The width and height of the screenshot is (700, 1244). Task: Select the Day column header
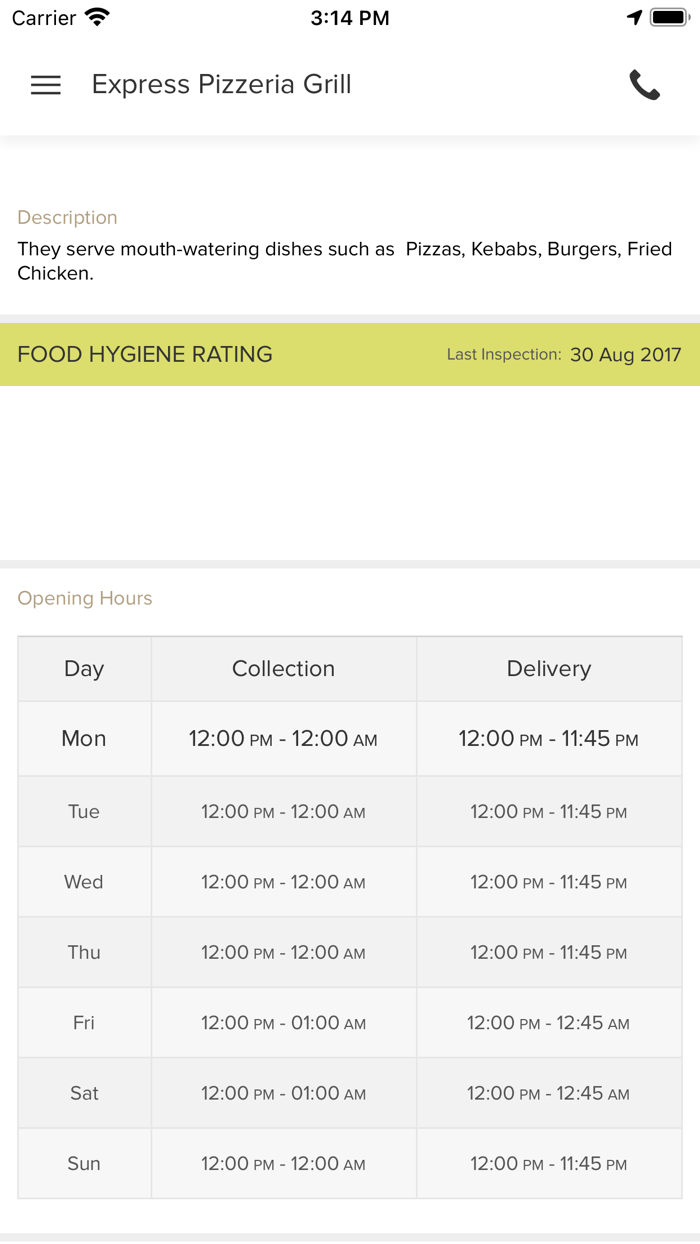click(x=84, y=669)
